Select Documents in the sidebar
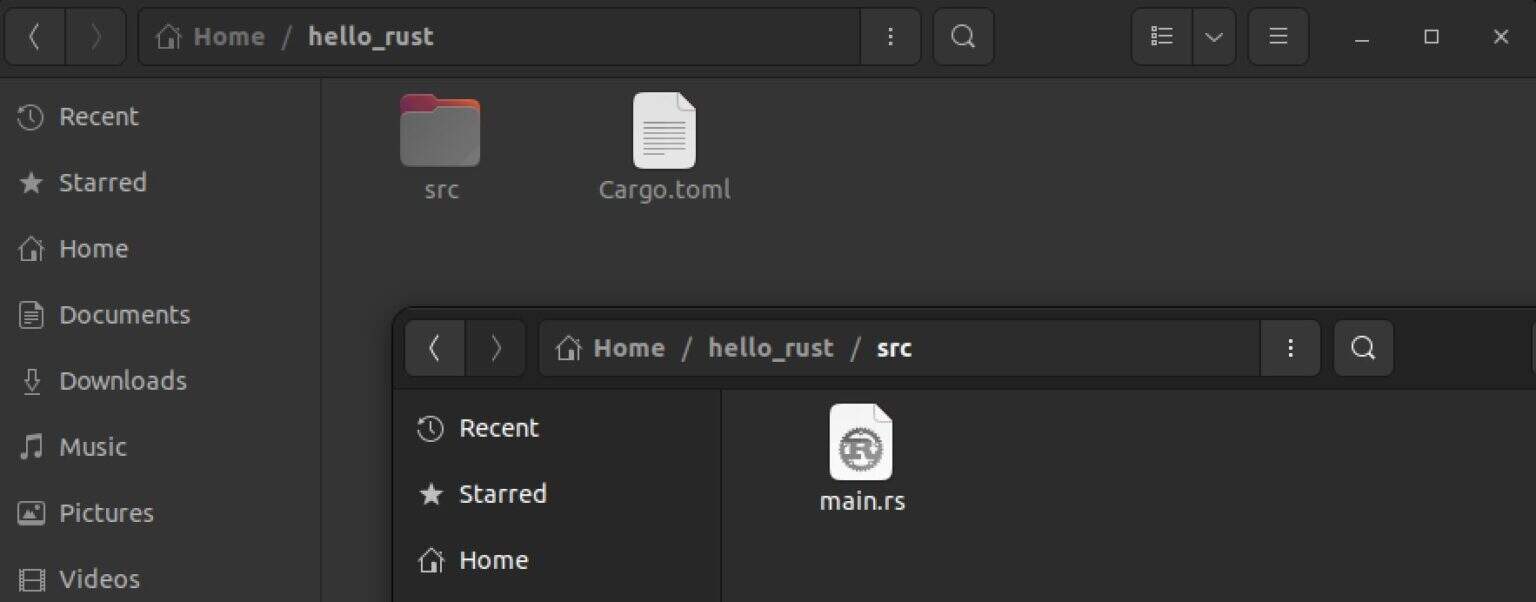The image size is (1536, 602). [124, 315]
